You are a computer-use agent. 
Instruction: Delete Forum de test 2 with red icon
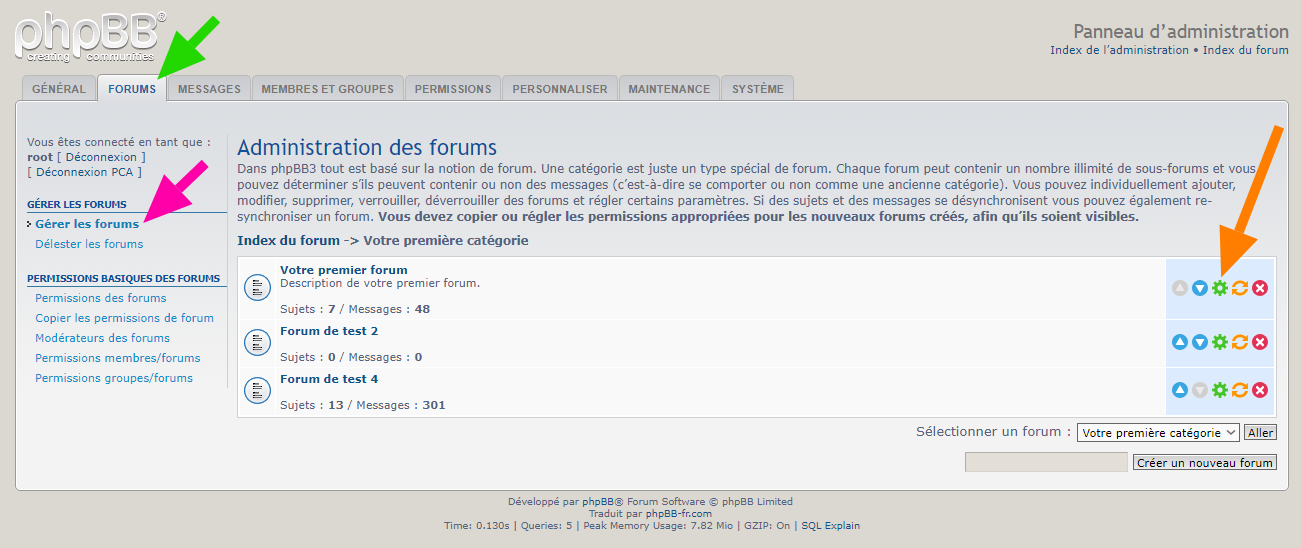[1260, 342]
